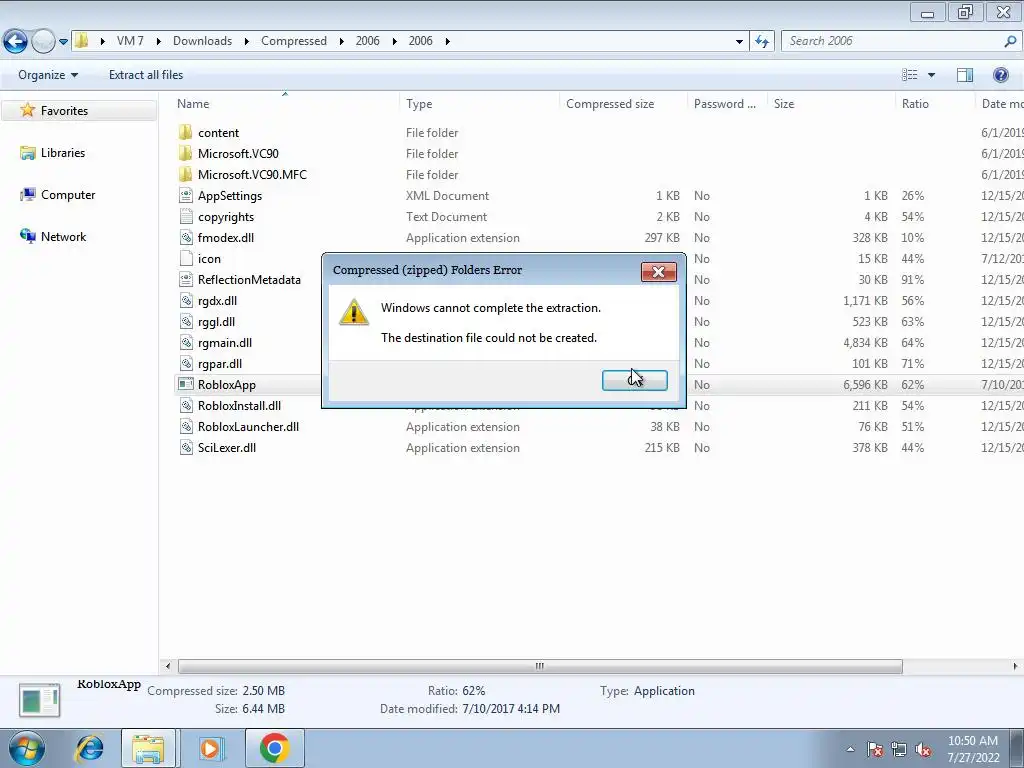Click the RobloxApp application icon
Viewport: 1024px width, 768px height.
(x=186, y=385)
